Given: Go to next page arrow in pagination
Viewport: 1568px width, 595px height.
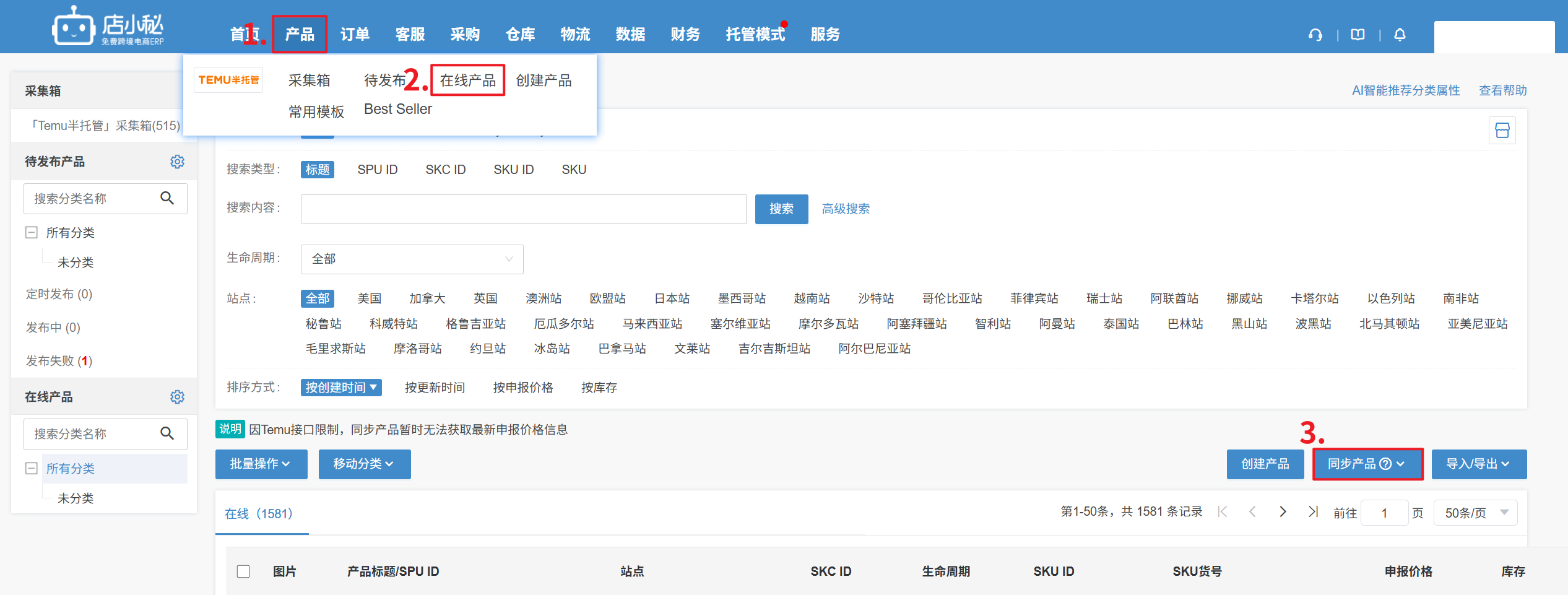Looking at the screenshot, I should click(x=1283, y=512).
